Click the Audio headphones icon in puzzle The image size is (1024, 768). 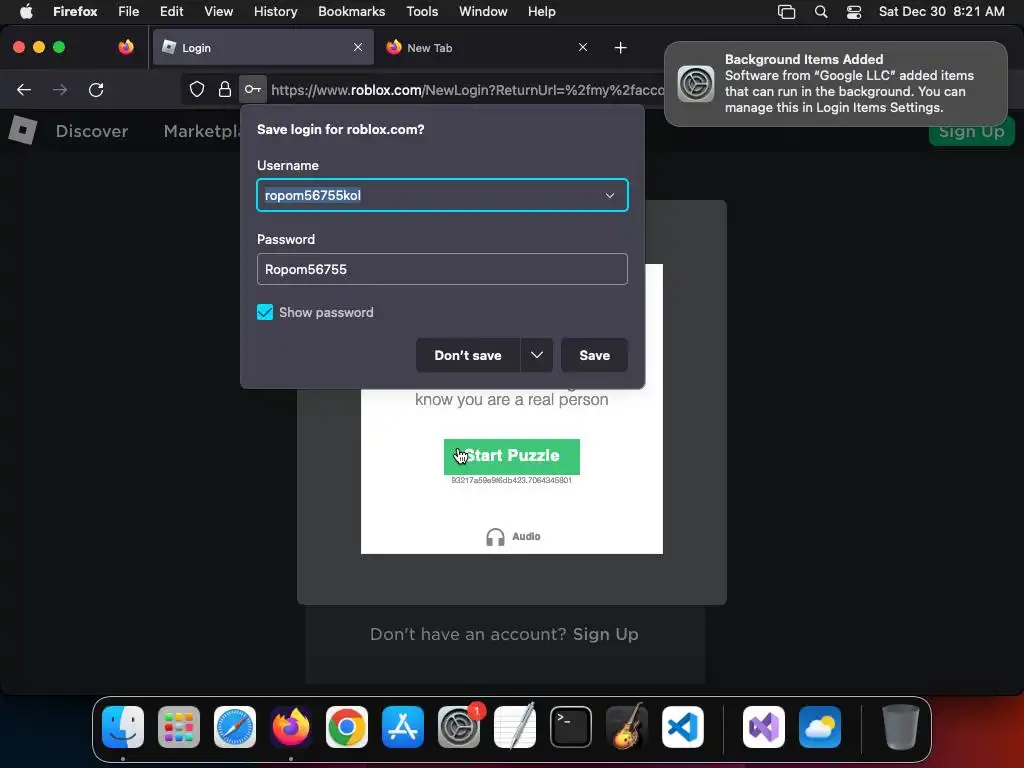[x=495, y=537]
